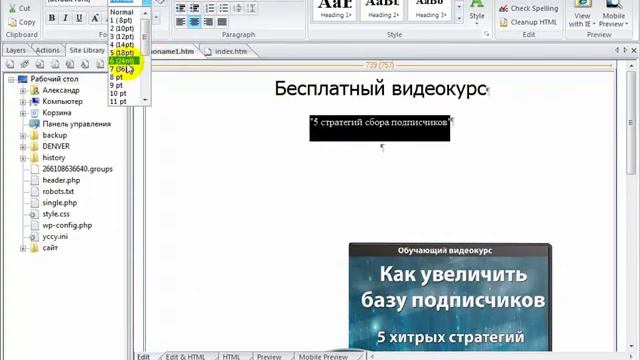Expand Александр folder node
The image size is (640, 360).
point(23,91)
